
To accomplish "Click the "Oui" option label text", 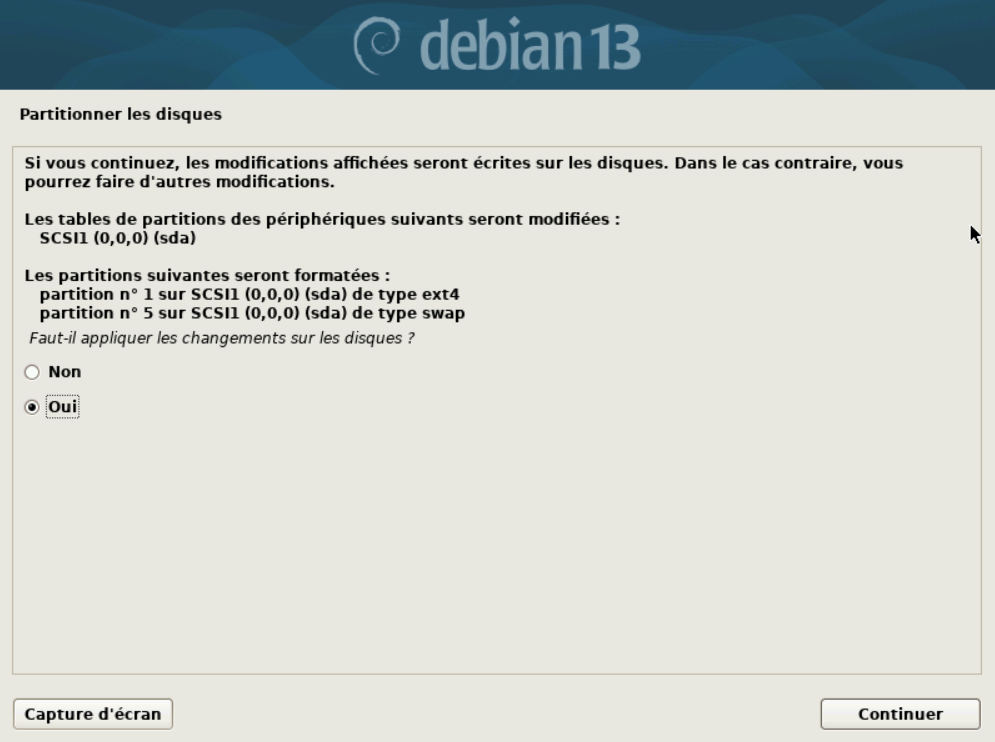I will (62, 407).
